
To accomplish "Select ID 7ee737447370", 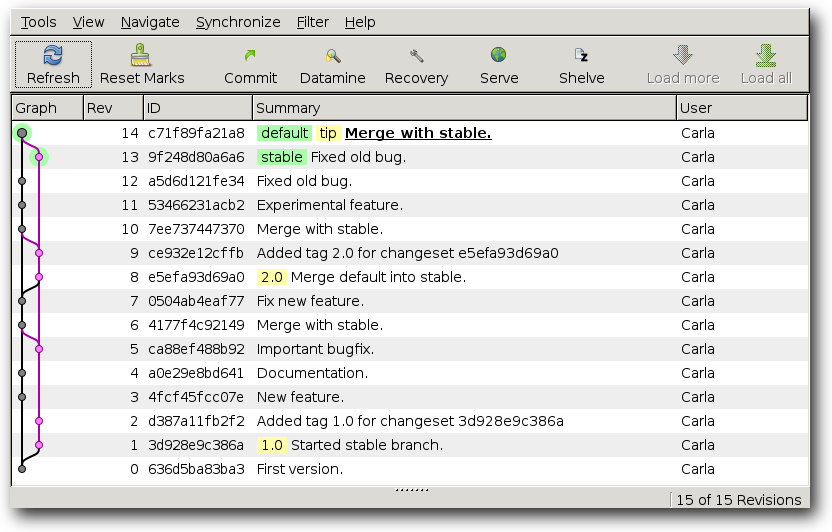I will [x=196, y=229].
